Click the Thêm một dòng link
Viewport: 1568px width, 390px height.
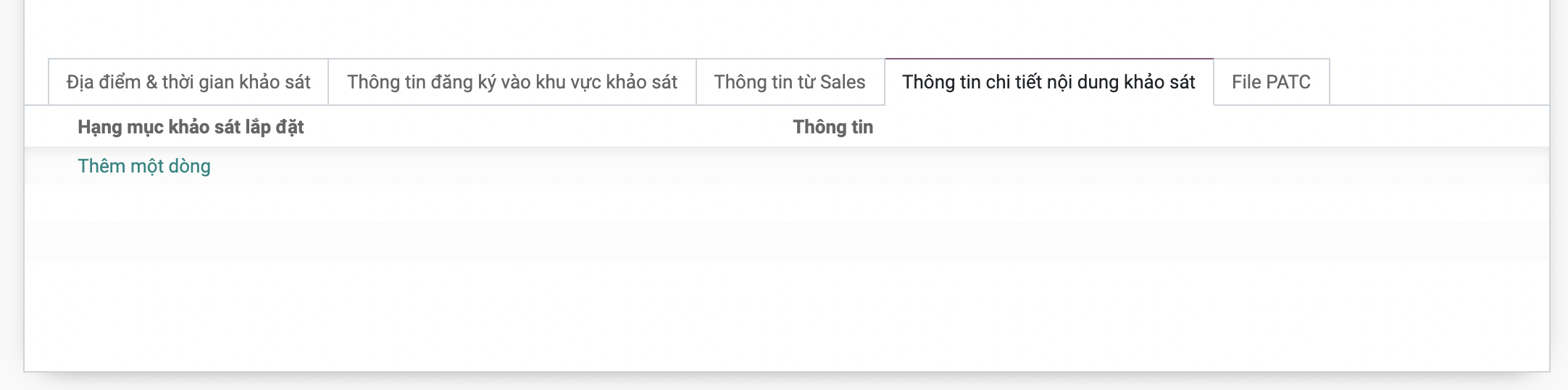click(x=144, y=166)
